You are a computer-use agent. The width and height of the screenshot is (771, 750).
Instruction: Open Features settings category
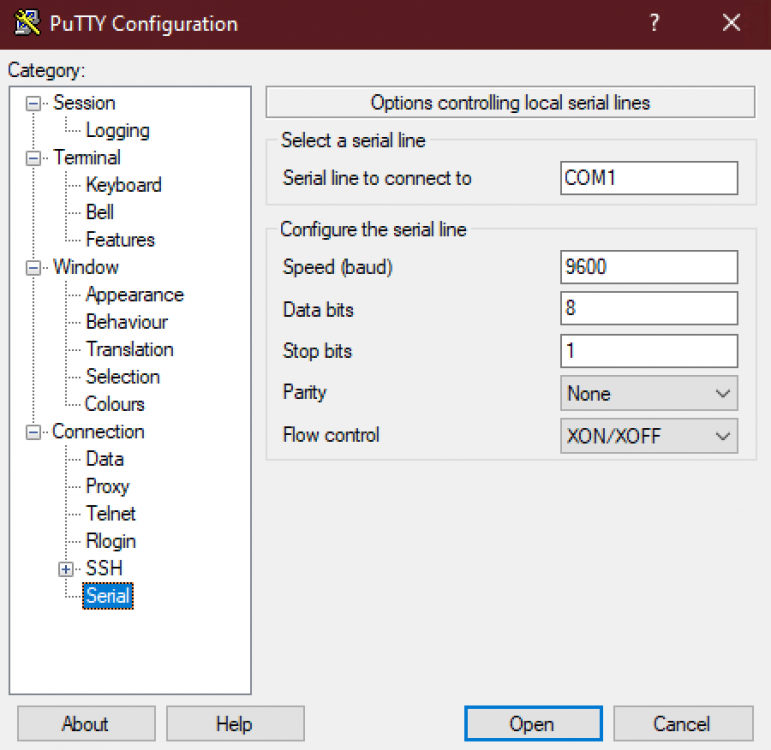pyautogui.click(x=120, y=240)
